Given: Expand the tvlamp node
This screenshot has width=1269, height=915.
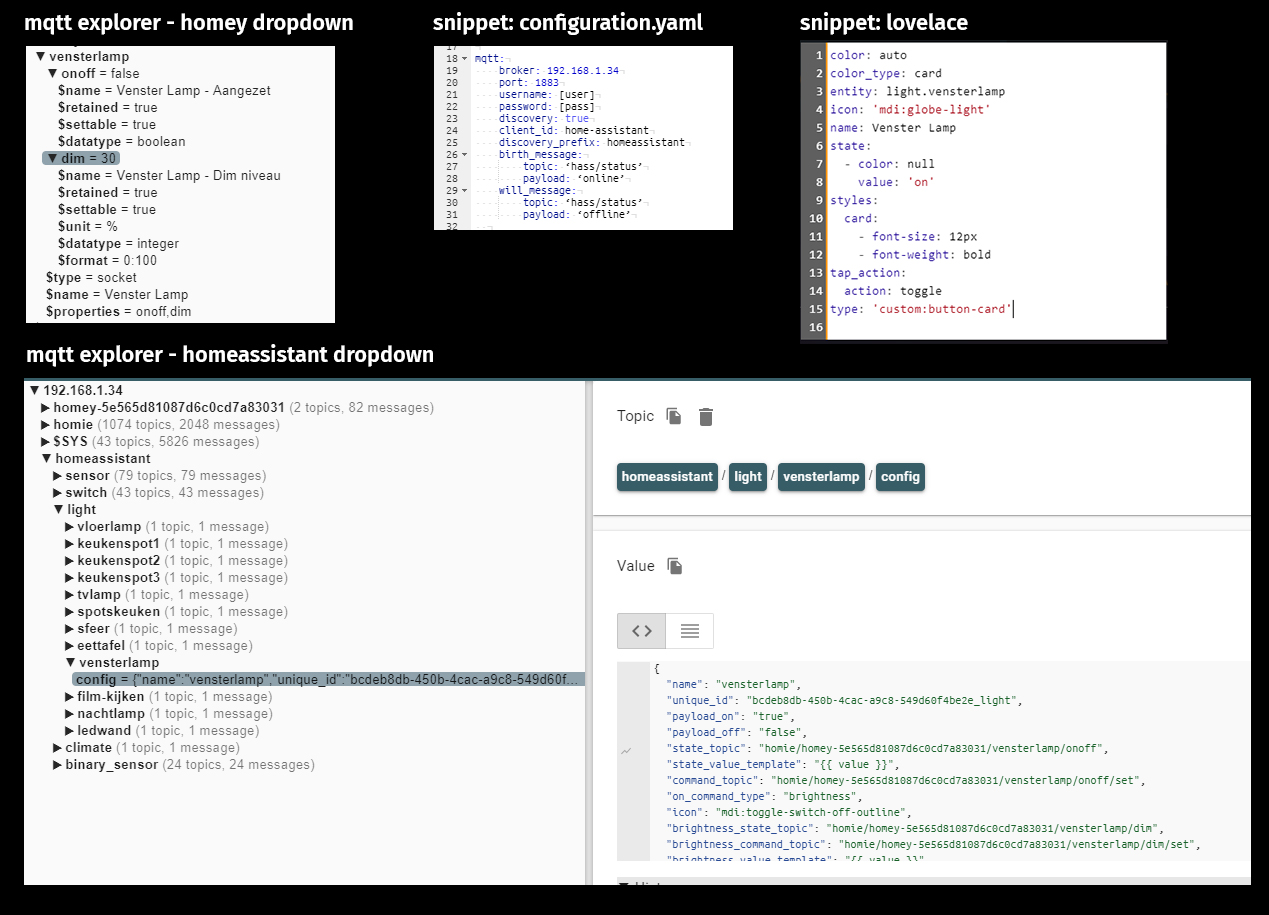Looking at the screenshot, I should tap(70, 595).
